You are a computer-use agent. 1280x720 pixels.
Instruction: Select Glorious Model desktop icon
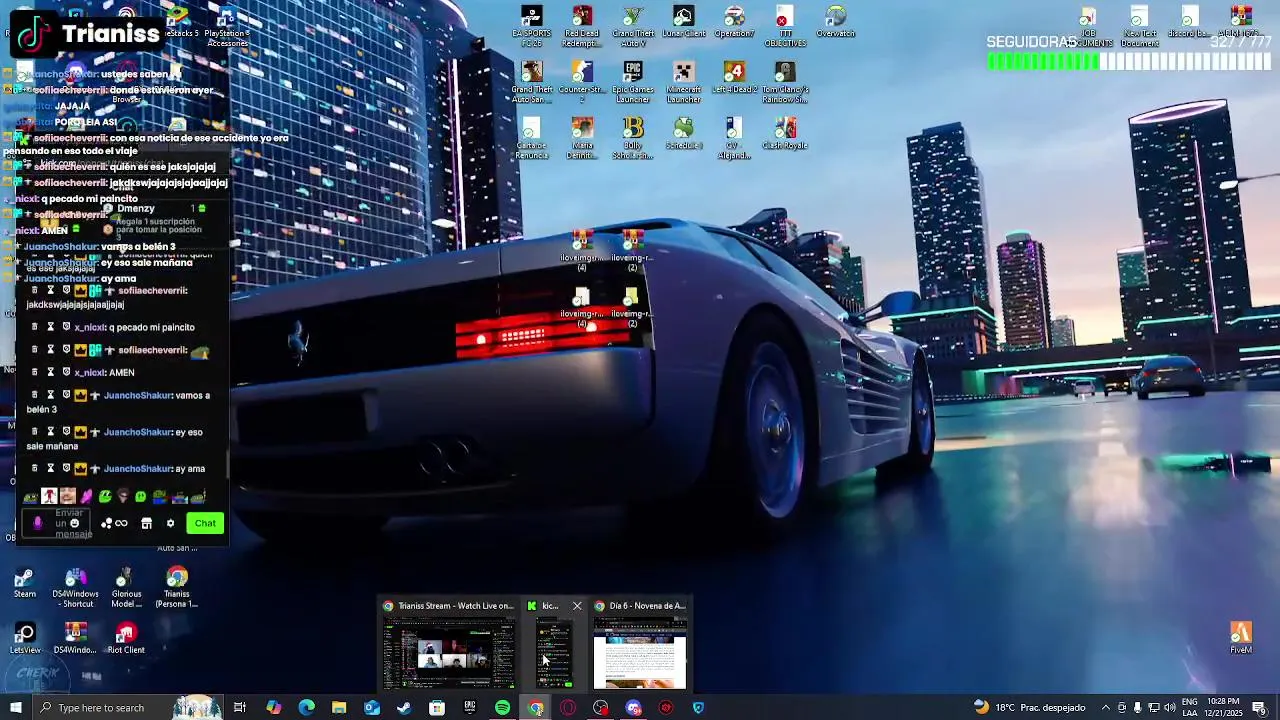[x=126, y=587]
